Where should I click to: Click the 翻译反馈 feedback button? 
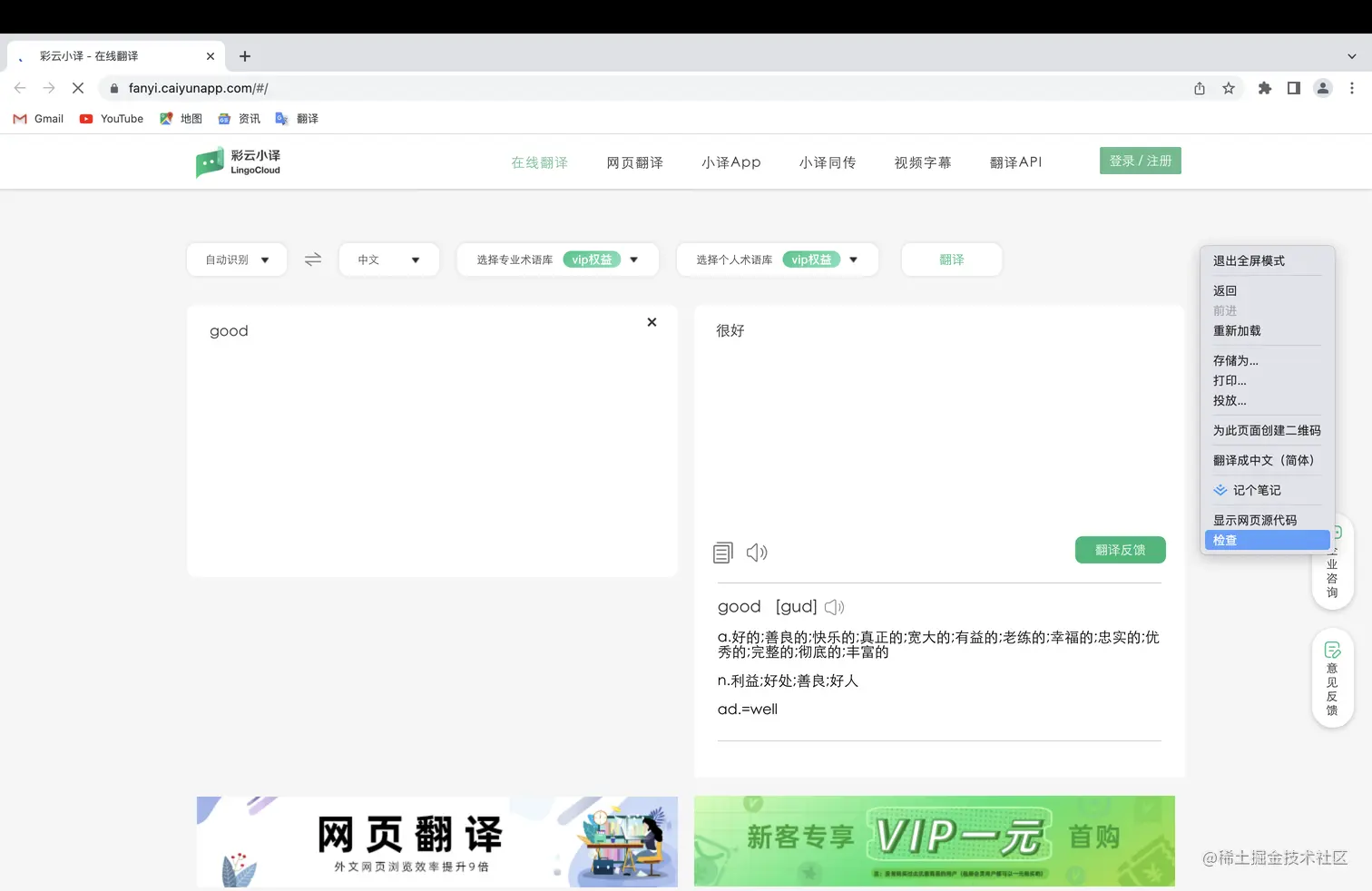pyautogui.click(x=1120, y=549)
